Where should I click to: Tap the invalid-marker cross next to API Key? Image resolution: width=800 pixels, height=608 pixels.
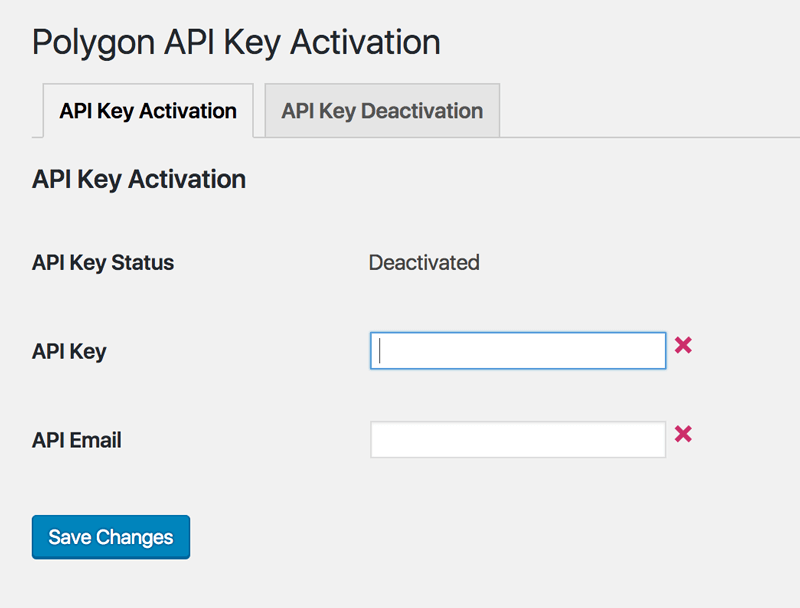683,345
